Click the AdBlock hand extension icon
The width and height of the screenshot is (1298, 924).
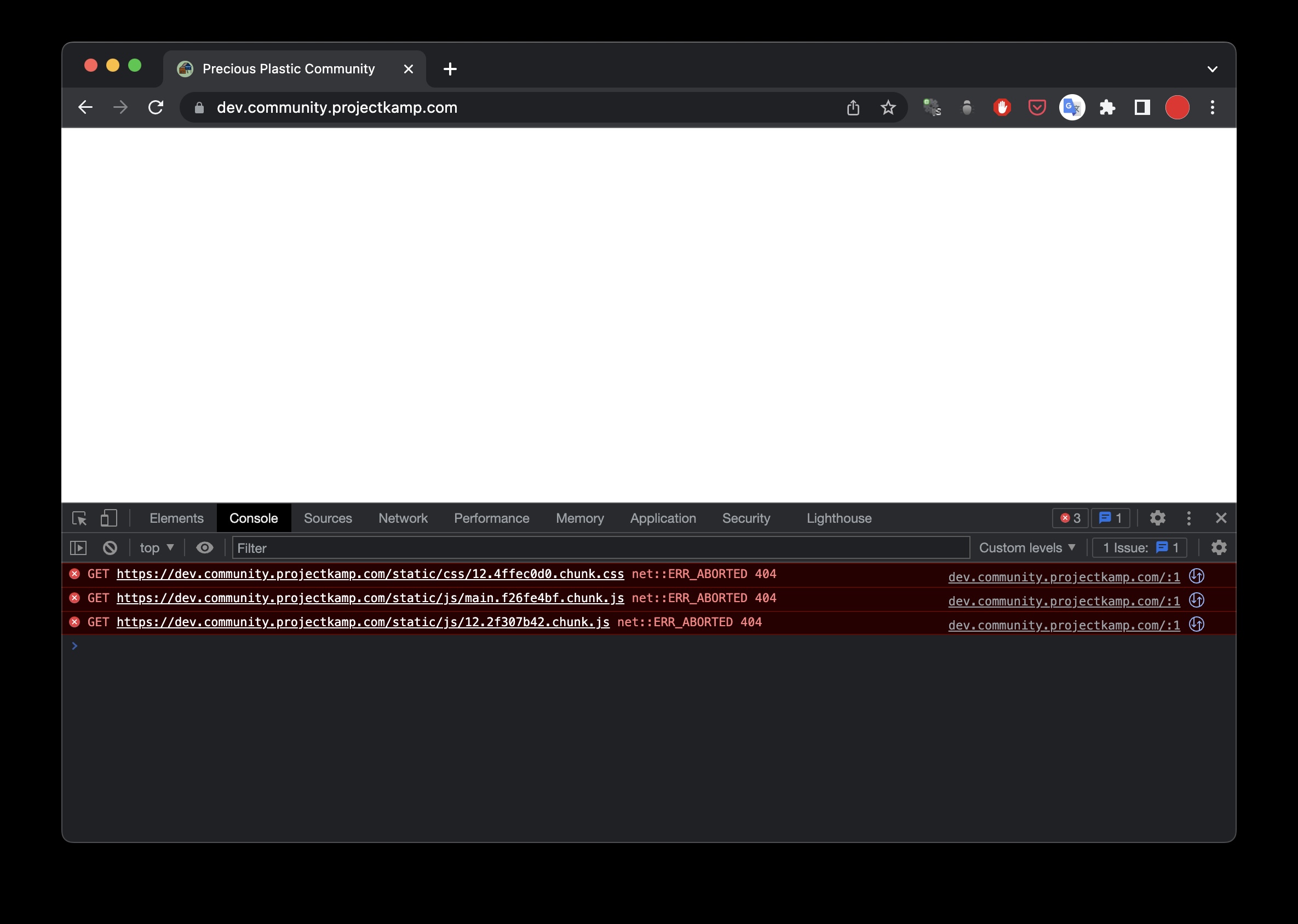click(1002, 107)
